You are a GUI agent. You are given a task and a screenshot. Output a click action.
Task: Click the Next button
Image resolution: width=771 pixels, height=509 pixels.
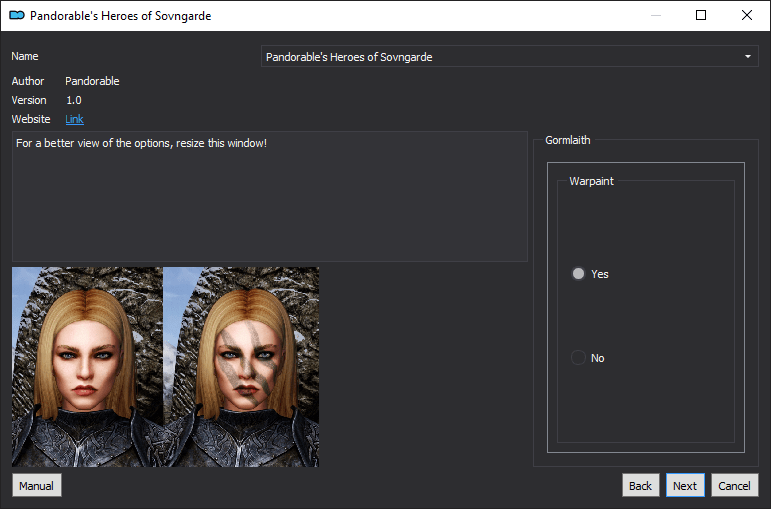(685, 485)
